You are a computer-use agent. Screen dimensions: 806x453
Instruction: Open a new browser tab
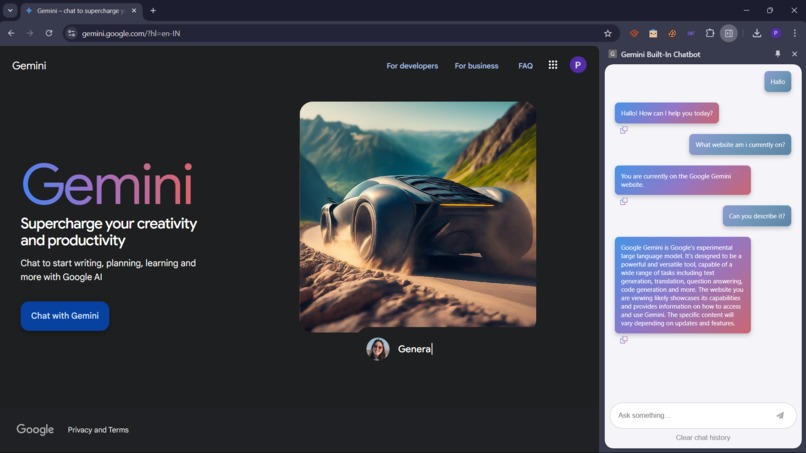pyautogui.click(x=153, y=10)
